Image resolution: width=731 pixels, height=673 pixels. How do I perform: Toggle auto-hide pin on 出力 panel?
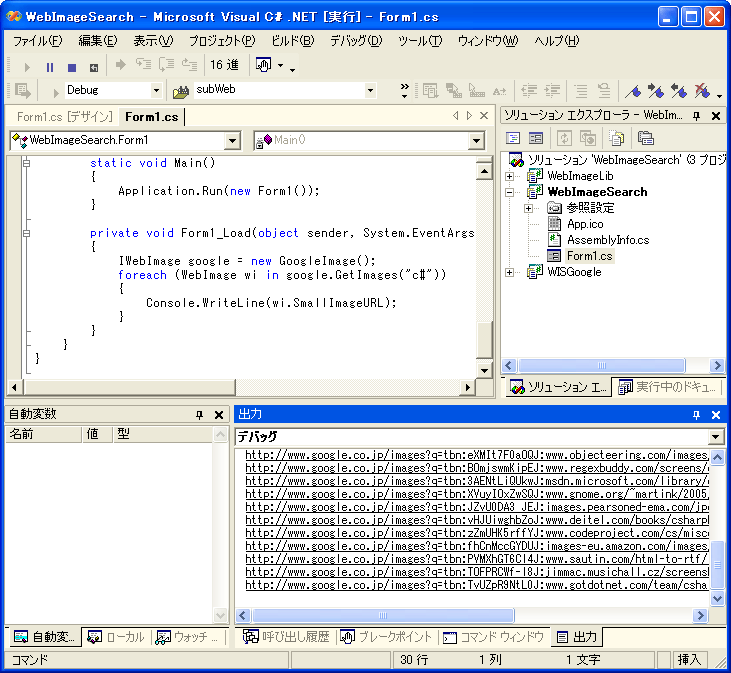(697, 415)
